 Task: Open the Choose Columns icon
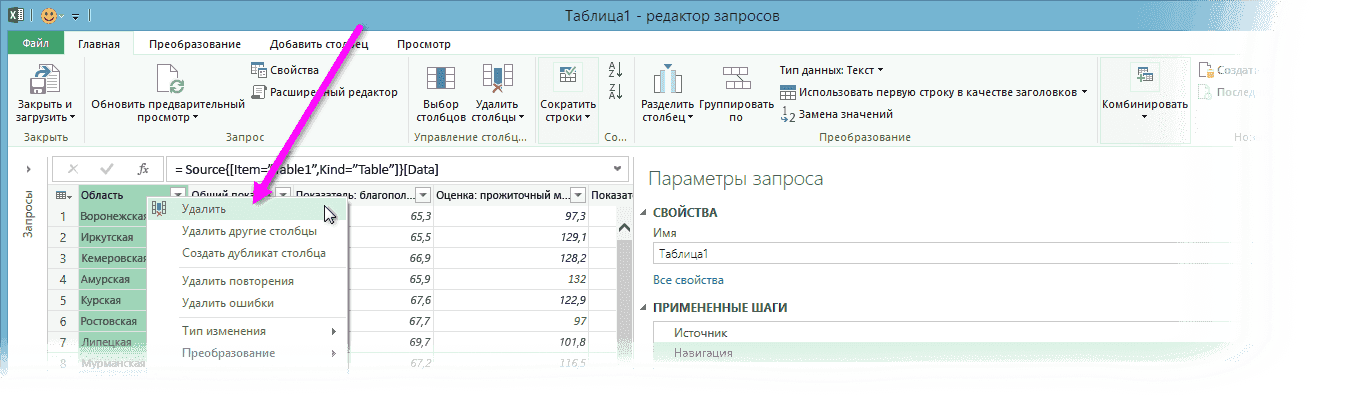(x=441, y=82)
